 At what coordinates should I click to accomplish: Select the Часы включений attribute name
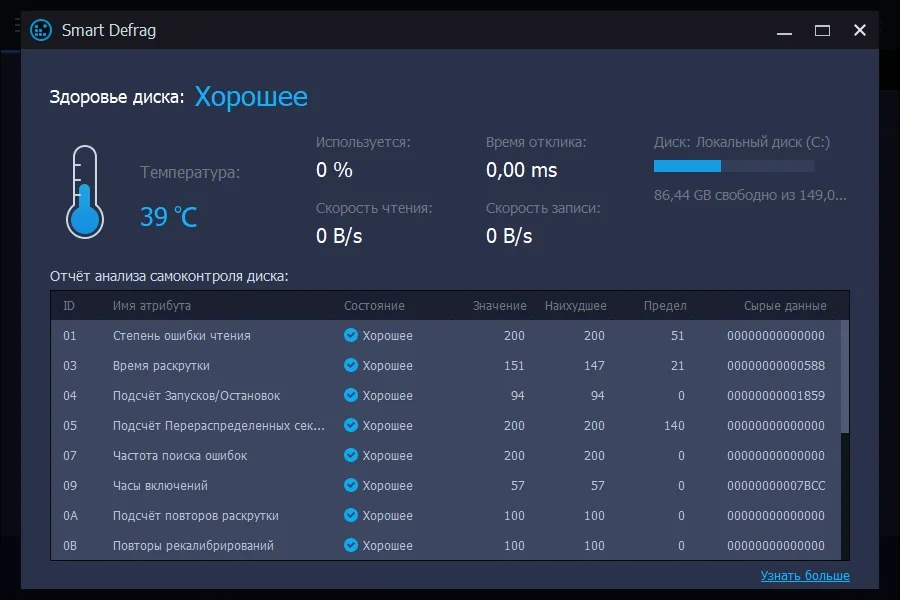click(160, 485)
